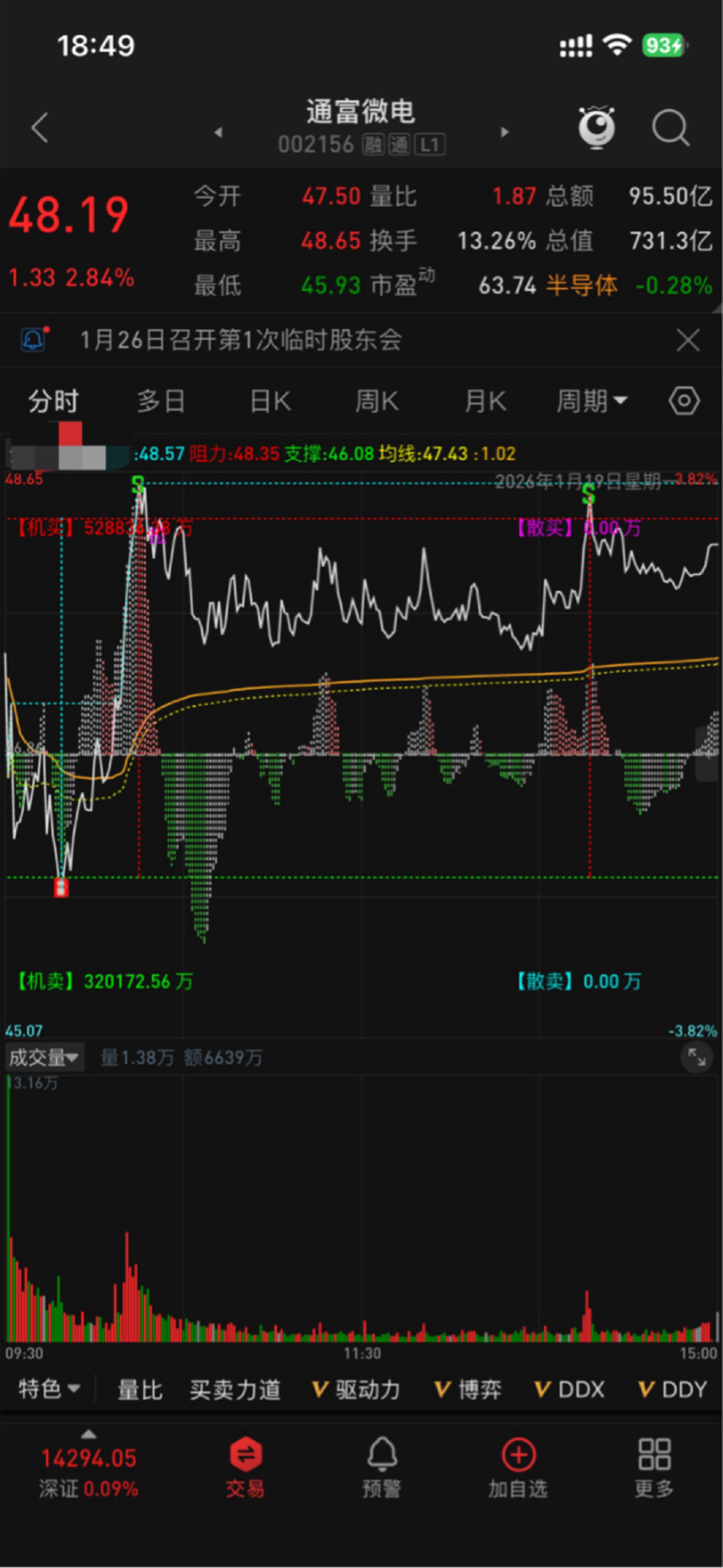Tap the lower 【散卖】0.00万 cyan label
723x1568 pixels.
pos(577,982)
